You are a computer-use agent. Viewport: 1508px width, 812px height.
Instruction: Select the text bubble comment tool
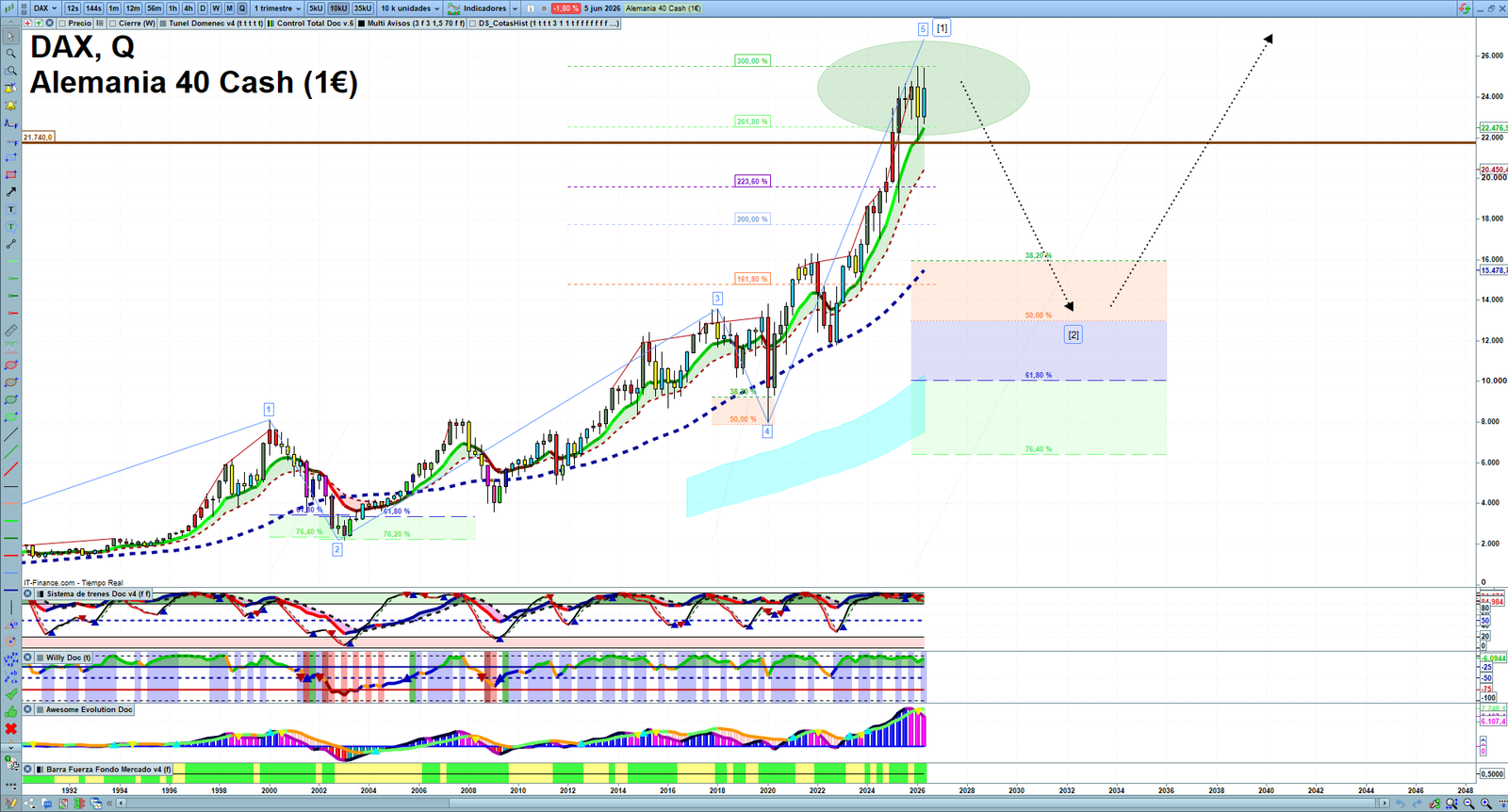(x=10, y=226)
